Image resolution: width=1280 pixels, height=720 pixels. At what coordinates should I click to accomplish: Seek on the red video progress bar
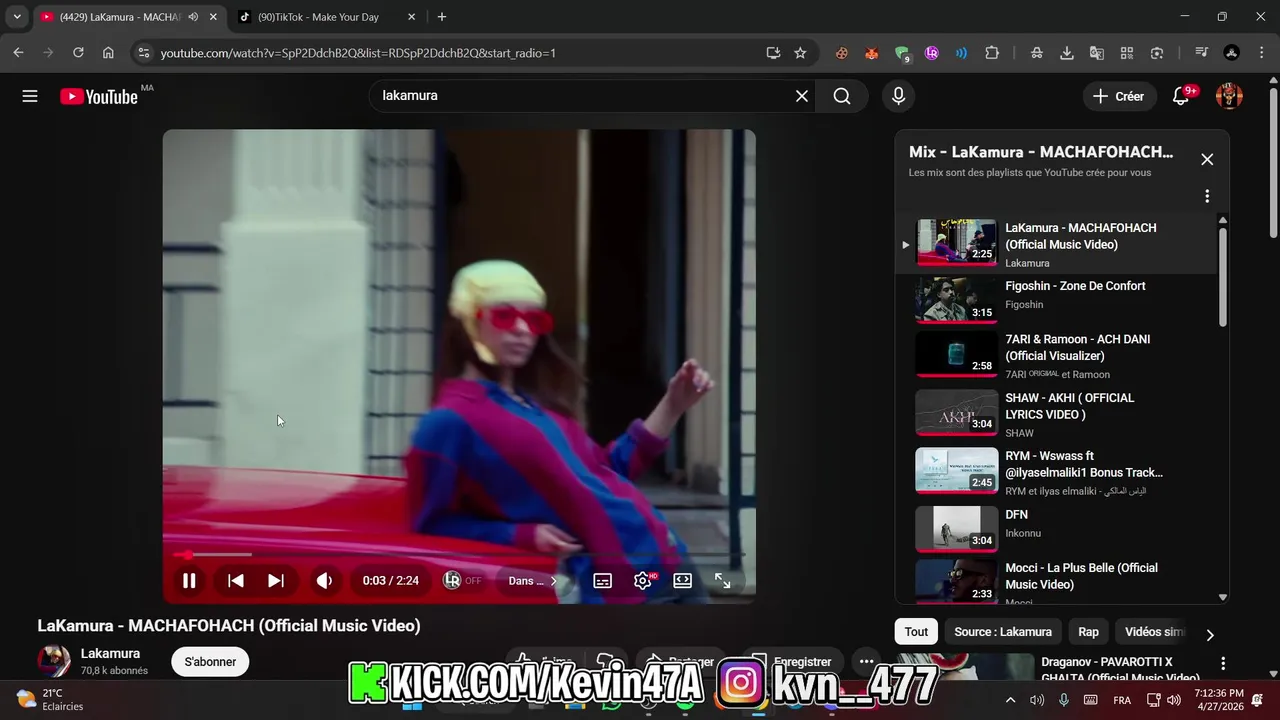tap(459, 555)
